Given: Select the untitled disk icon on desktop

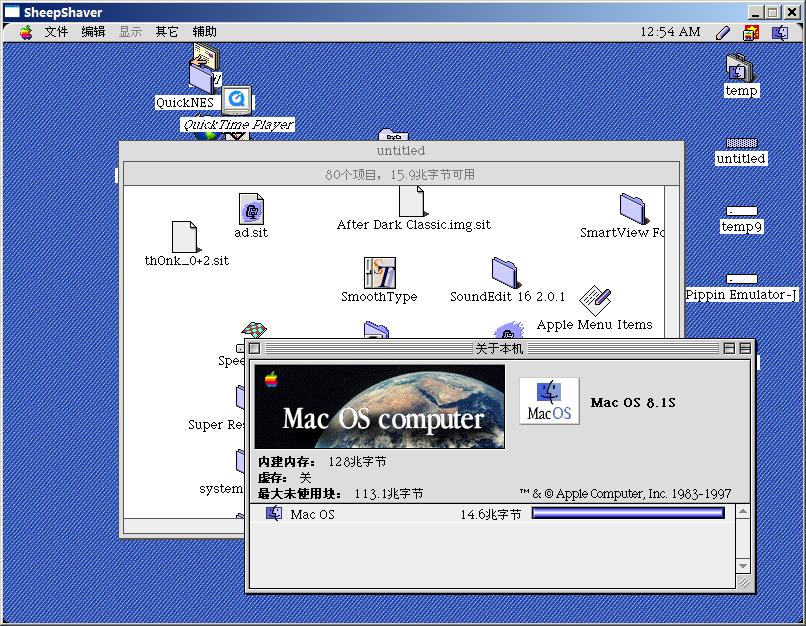Looking at the screenshot, I should click(x=741, y=143).
